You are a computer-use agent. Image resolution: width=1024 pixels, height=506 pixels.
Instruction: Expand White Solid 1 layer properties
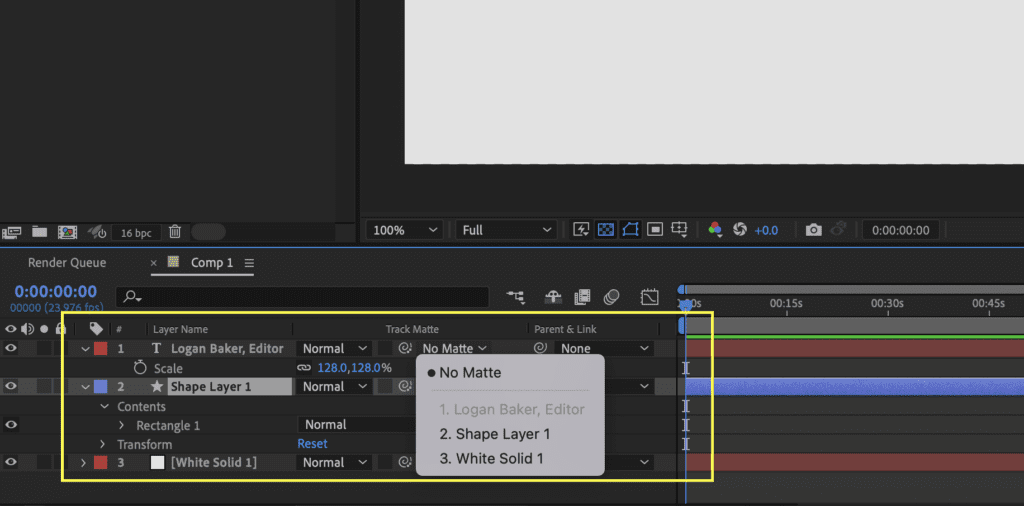(x=83, y=462)
